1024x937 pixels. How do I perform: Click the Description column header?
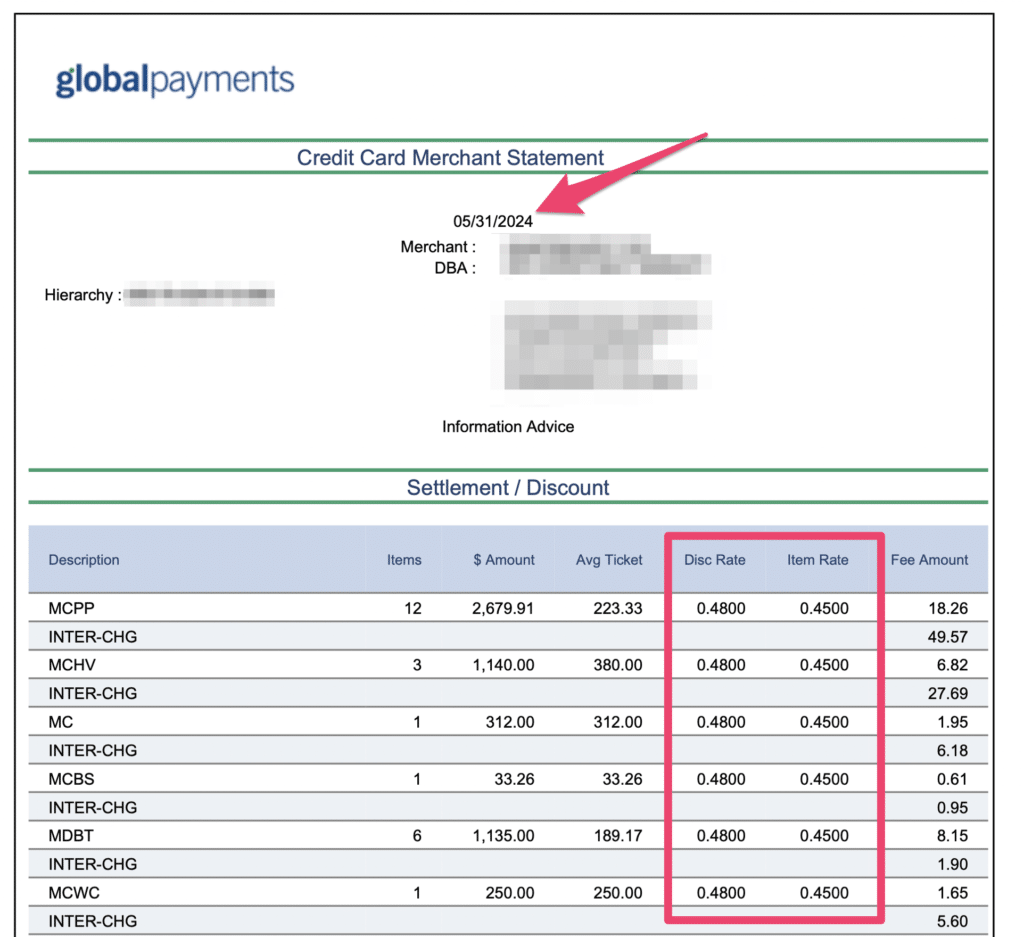click(x=84, y=560)
